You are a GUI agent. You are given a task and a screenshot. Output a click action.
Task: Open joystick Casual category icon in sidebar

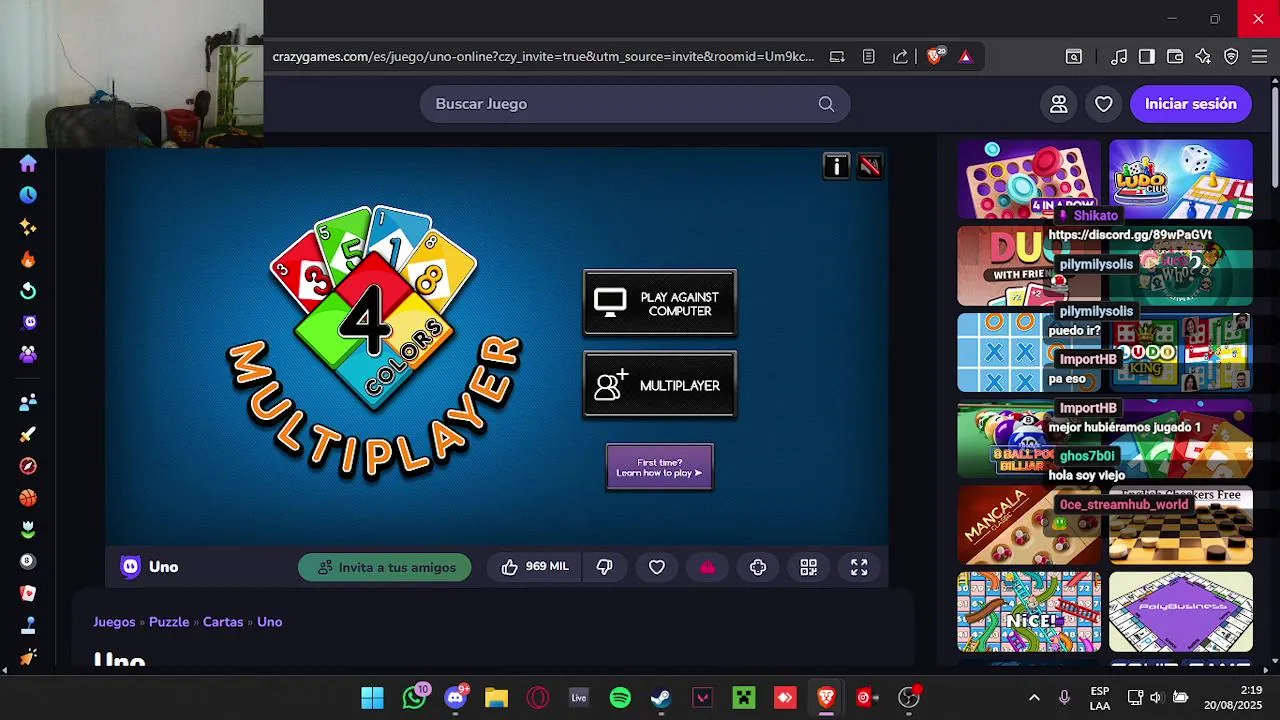pos(28,625)
